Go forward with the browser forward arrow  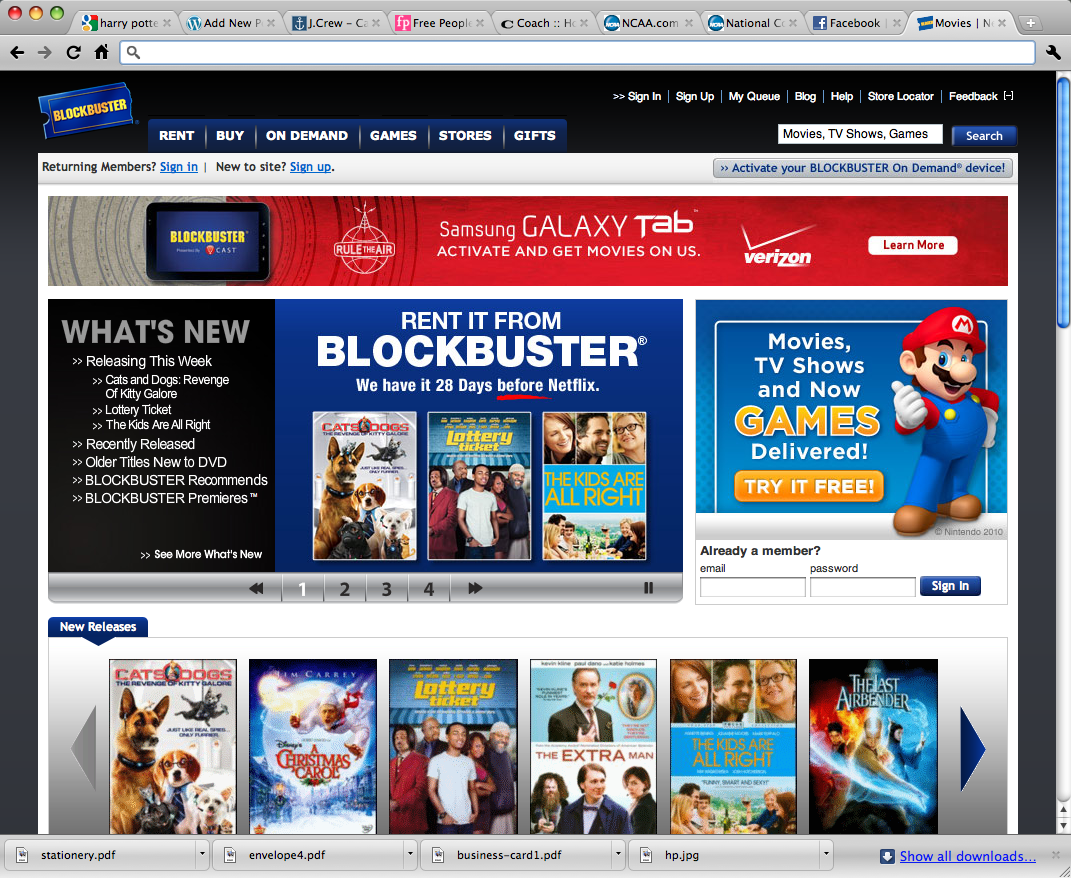click(44, 53)
